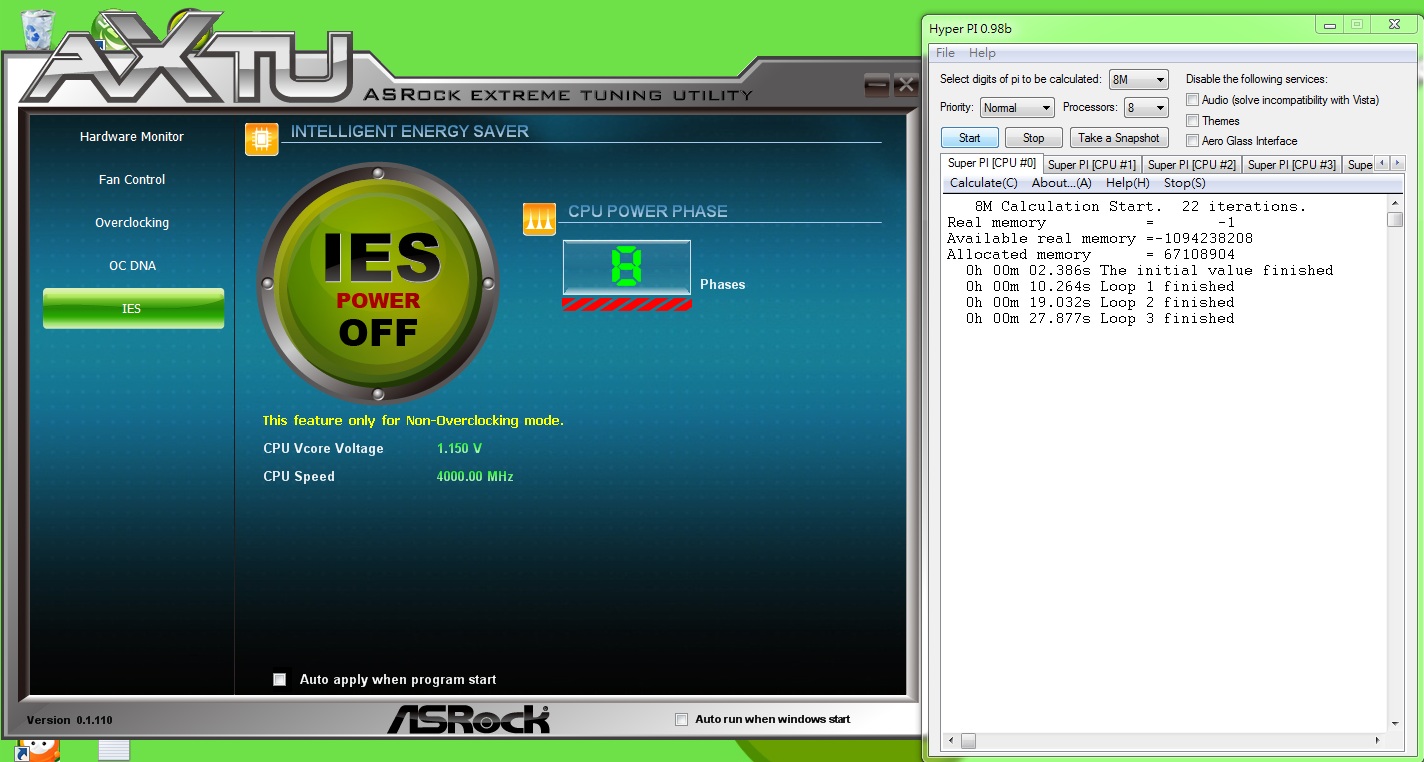Check the Aero Glass Interface checkbox
This screenshot has width=1424, height=762.
coord(1192,141)
